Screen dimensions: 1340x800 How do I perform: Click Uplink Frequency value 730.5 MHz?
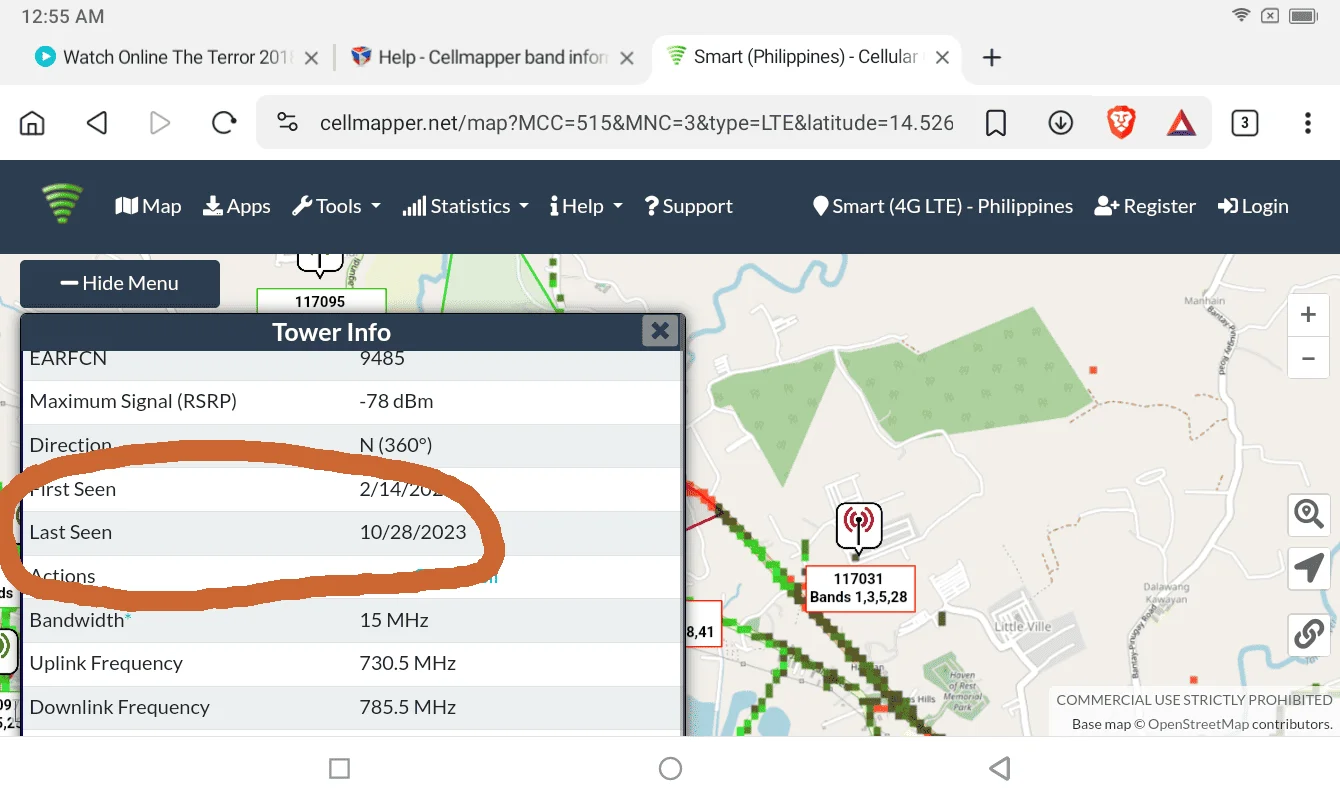point(408,663)
